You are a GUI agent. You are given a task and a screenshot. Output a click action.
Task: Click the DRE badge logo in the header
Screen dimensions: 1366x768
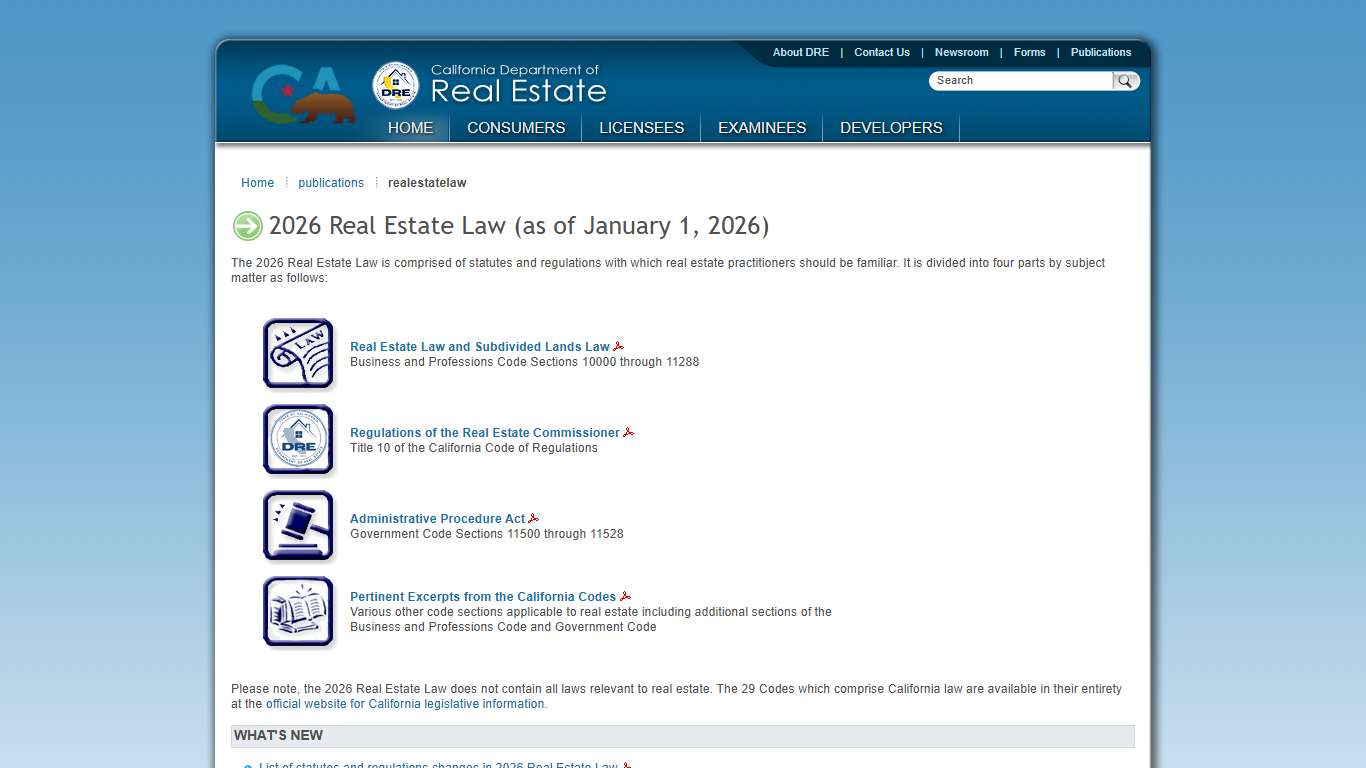point(394,86)
